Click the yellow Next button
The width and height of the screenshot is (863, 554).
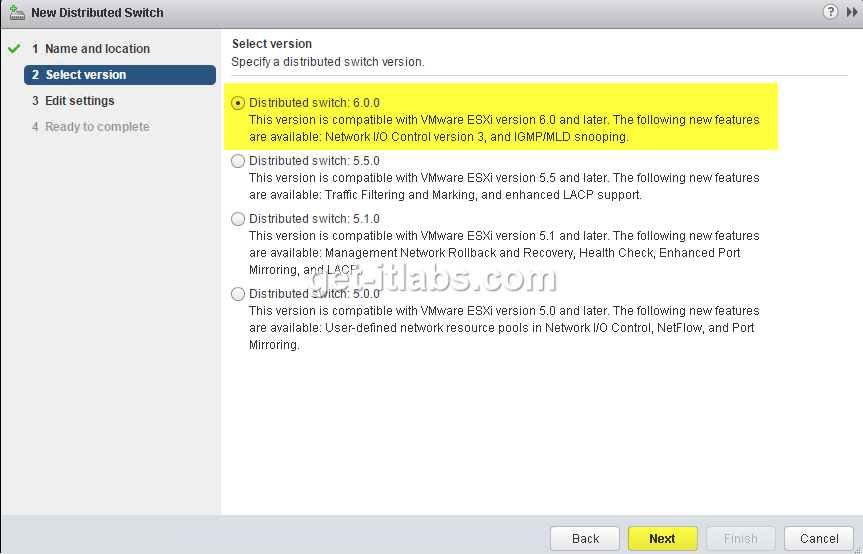662,538
